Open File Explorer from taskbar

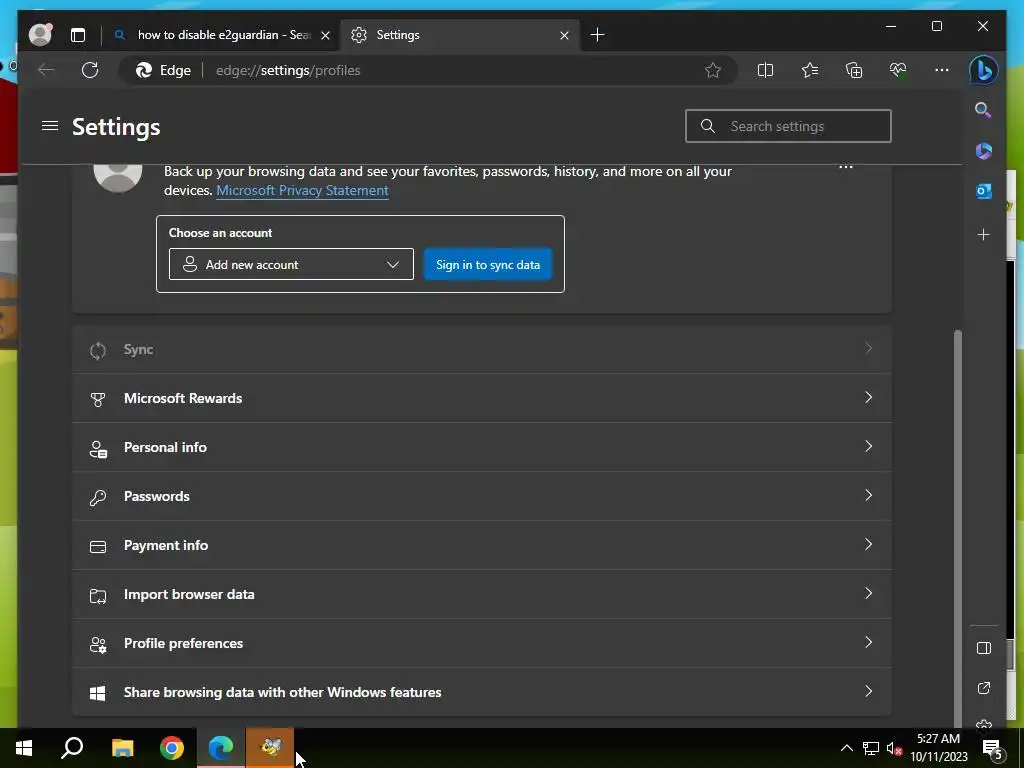pyautogui.click(x=122, y=748)
